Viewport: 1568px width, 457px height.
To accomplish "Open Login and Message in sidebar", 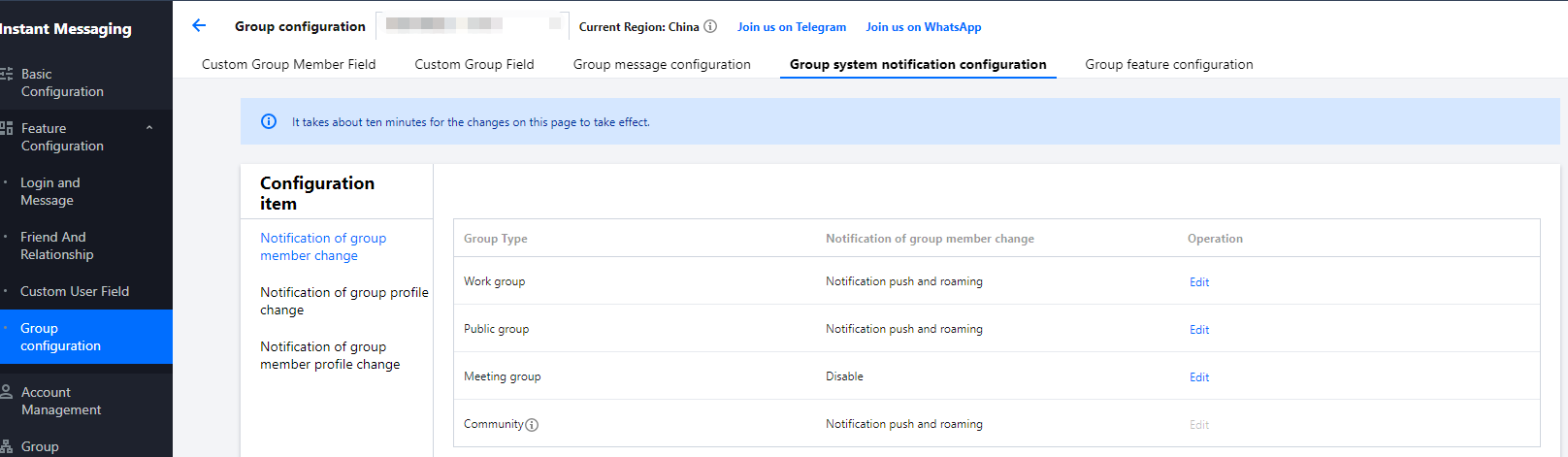I will 50,191.
